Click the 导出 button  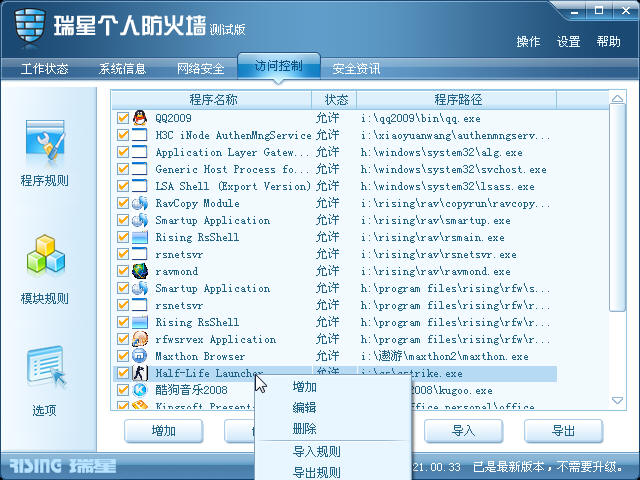tap(563, 431)
